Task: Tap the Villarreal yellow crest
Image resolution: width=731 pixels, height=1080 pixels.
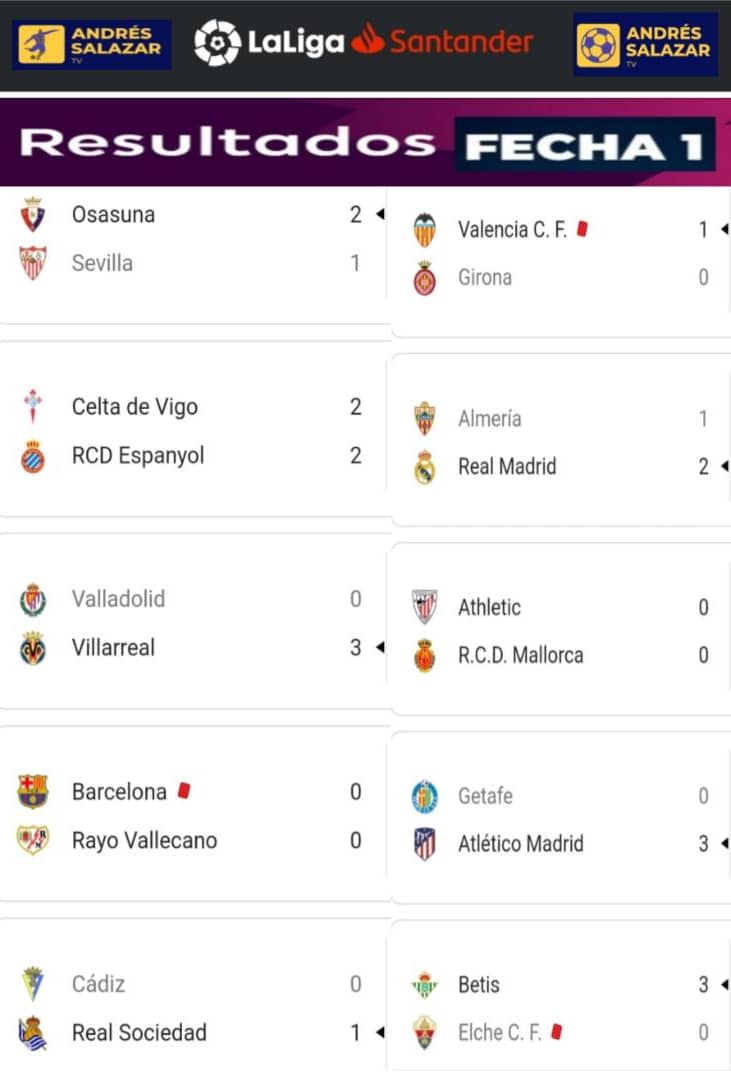Action: [33, 648]
